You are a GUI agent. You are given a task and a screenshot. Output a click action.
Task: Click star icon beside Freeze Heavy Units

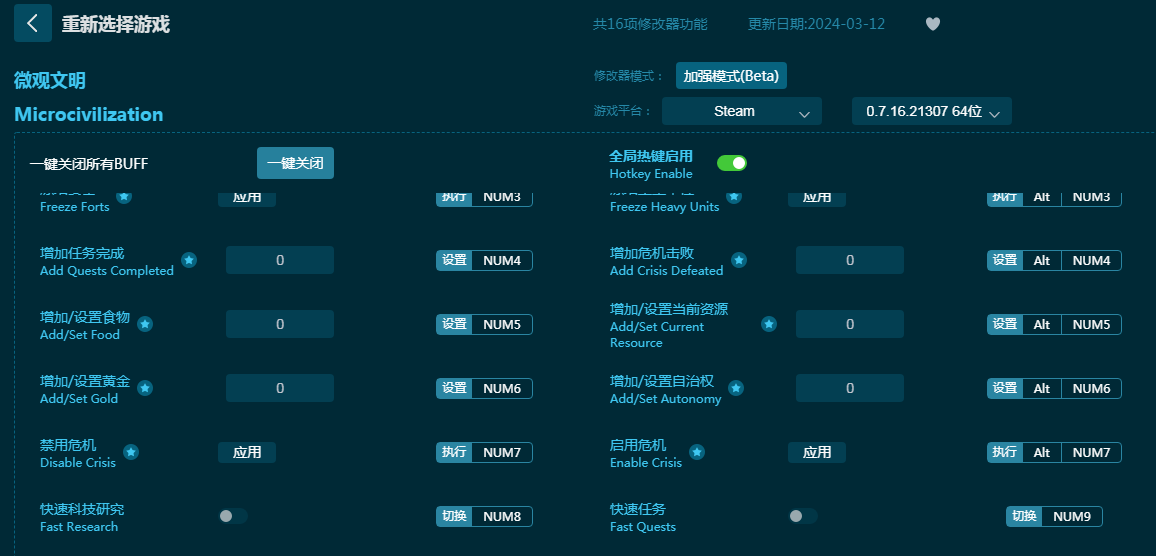tap(734, 196)
